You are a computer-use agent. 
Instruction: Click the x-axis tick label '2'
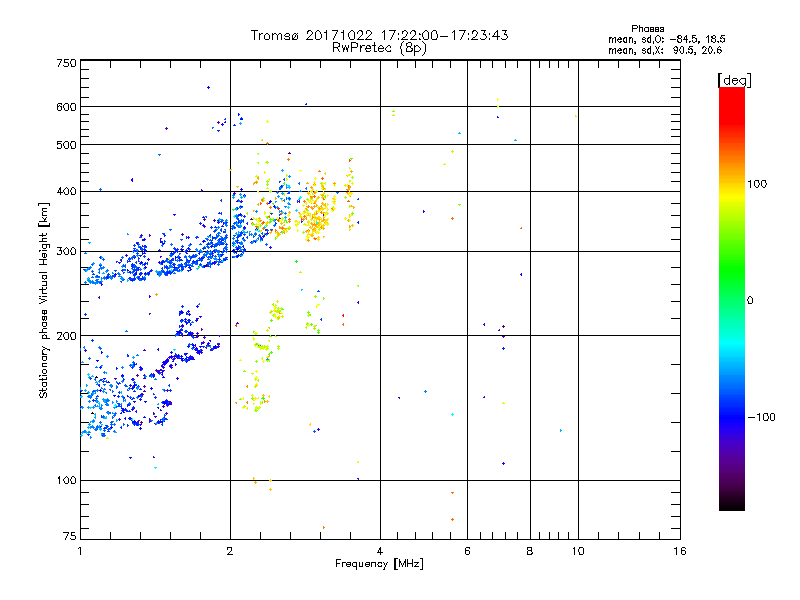tap(230, 551)
